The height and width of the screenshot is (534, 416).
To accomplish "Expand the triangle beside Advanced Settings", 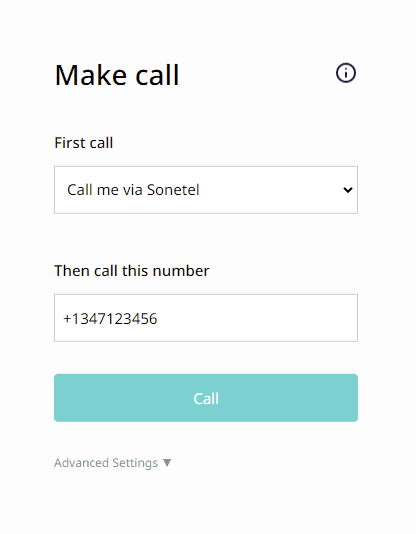I will point(167,462).
